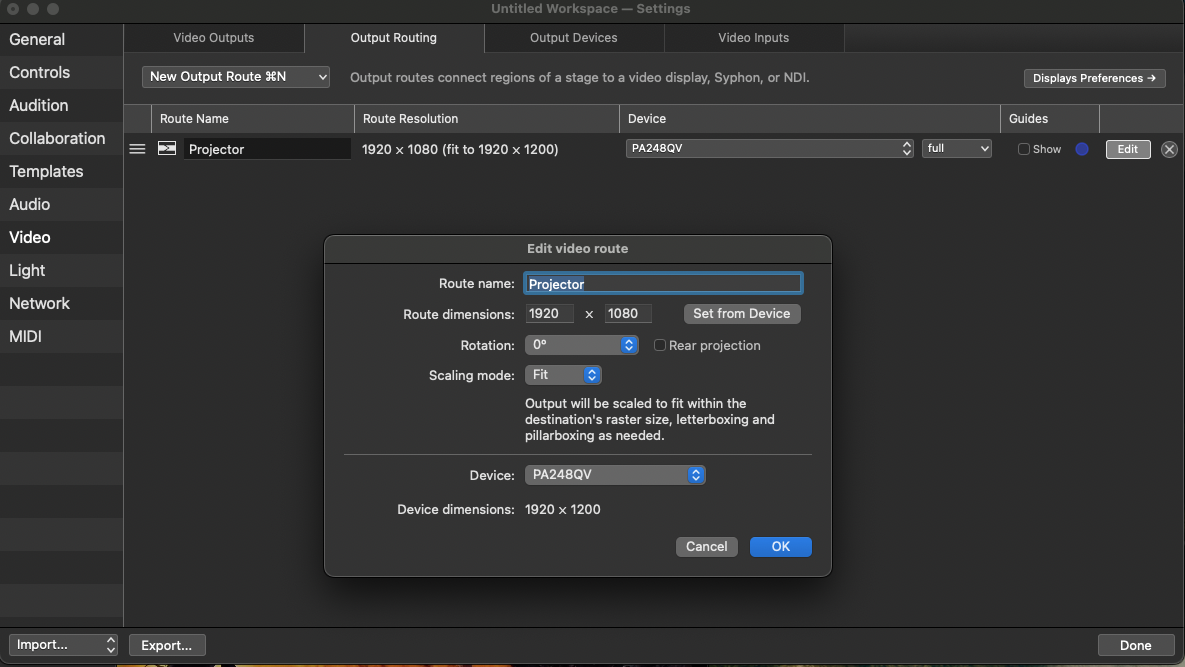Click the blue guide color dot
This screenshot has height=667, width=1185.
point(1081,149)
